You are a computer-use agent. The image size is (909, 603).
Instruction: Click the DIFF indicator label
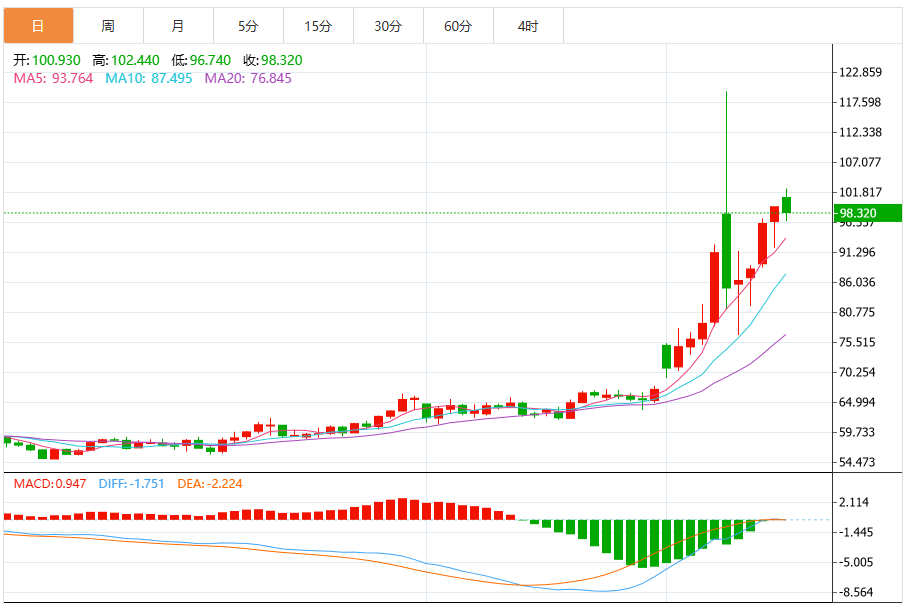[x=132, y=484]
